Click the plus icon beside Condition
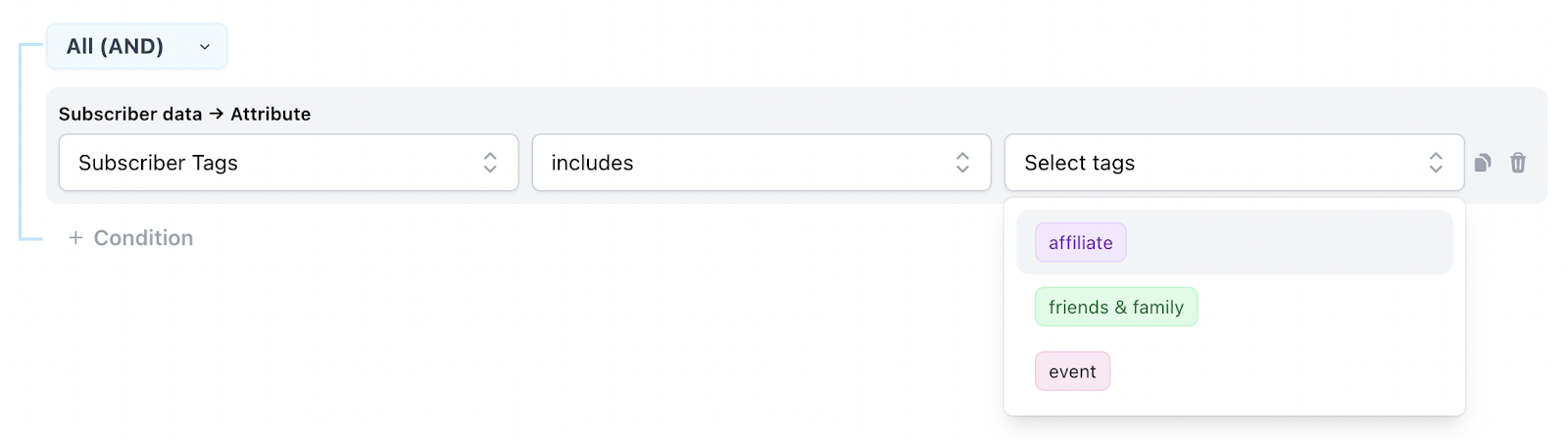Screen dimensions: 1568x440 pos(75,238)
